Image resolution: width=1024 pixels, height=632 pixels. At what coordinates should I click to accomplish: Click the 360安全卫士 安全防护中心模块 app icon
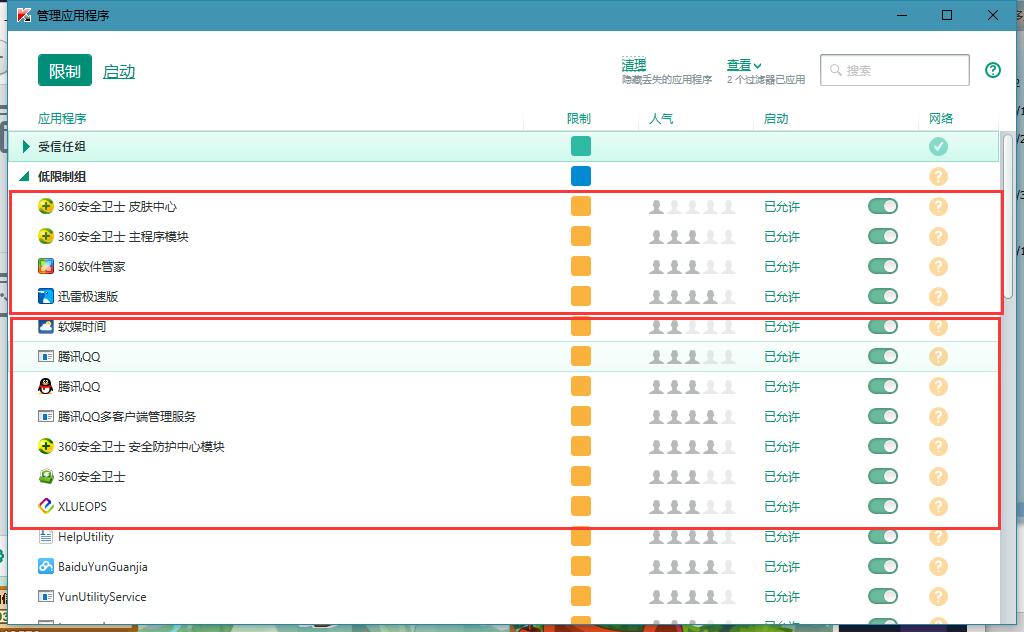click(46, 447)
